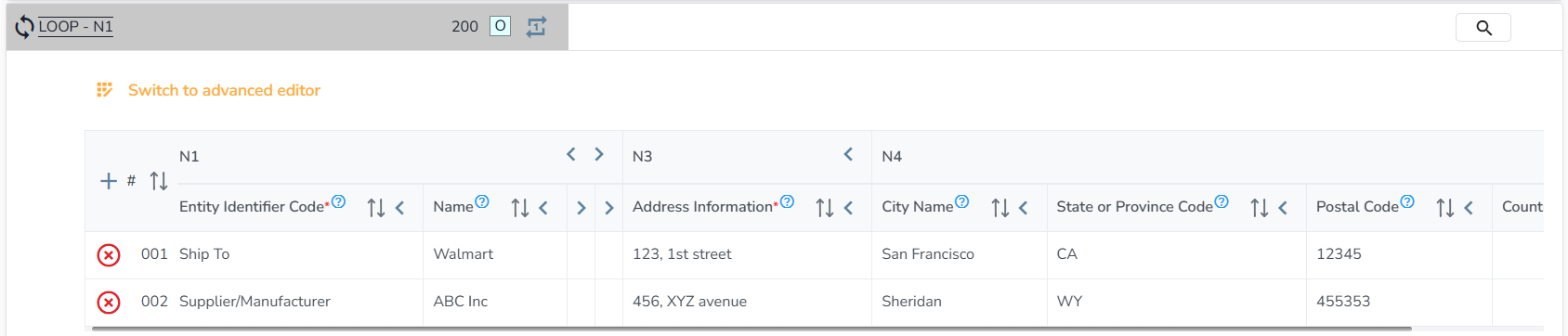
Task: Click the advanced editor grid icon
Action: 105,90
